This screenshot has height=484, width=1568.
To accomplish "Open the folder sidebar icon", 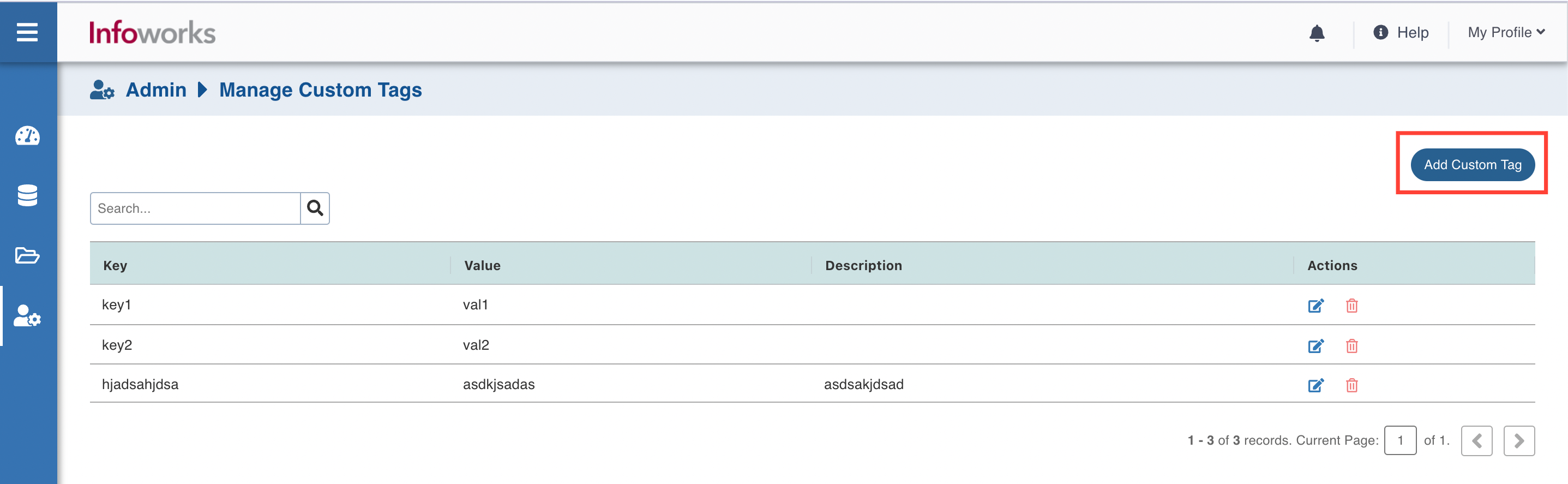I will [x=27, y=255].
